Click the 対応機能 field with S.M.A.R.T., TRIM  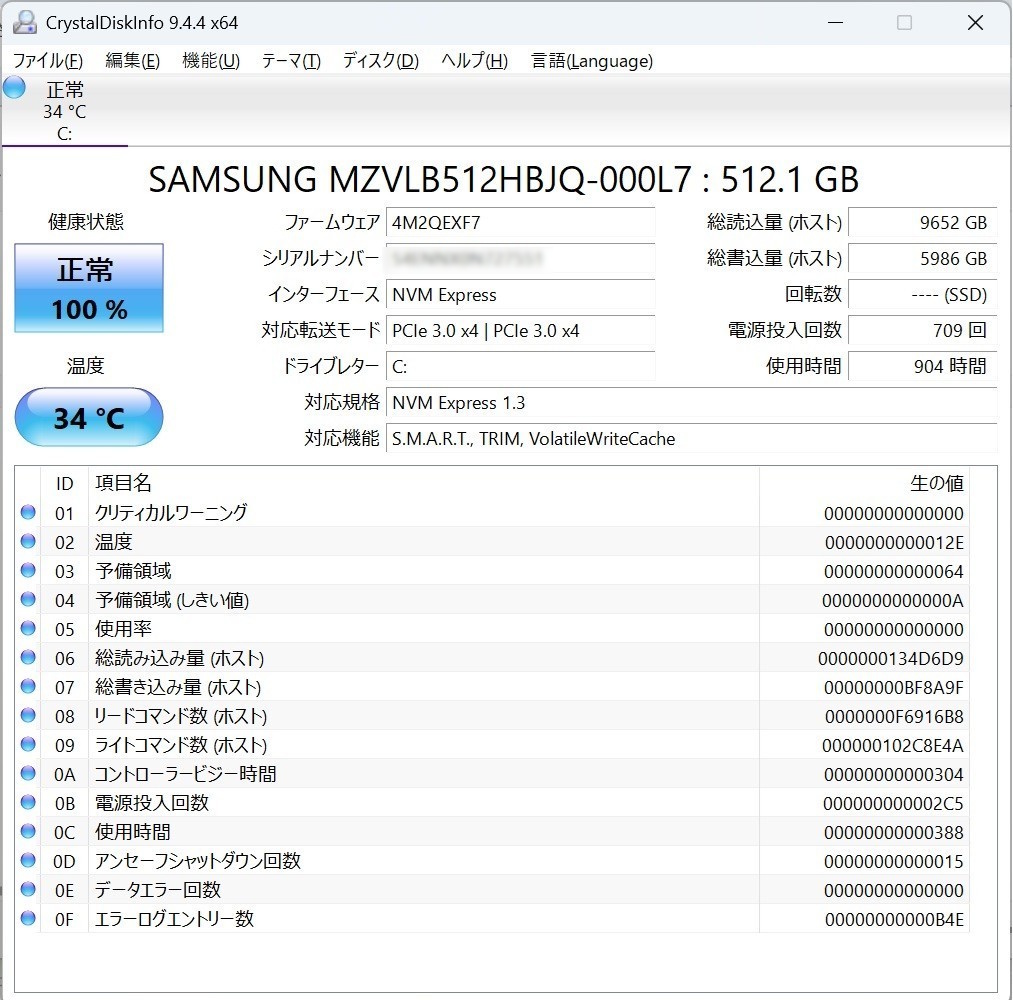690,438
